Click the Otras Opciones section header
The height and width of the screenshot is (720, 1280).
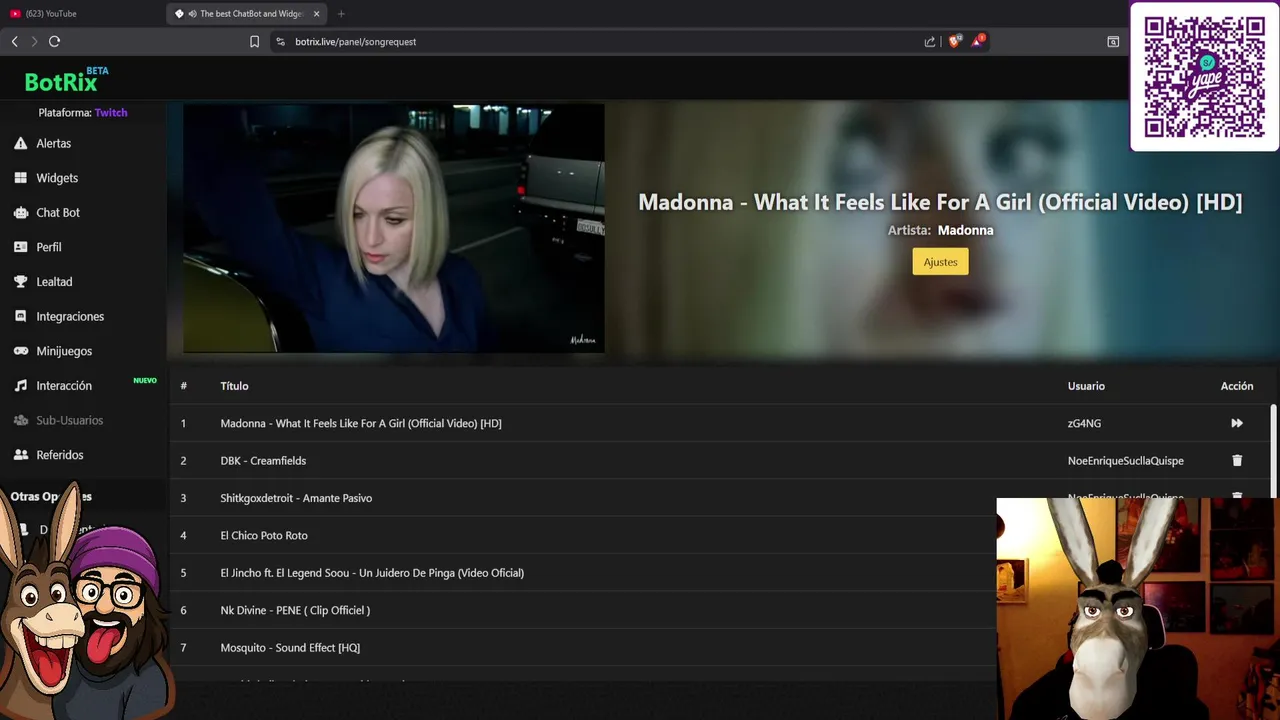pos(51,496)
